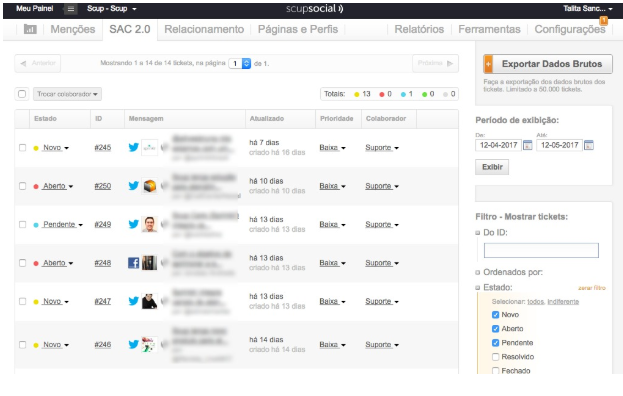Switch to the Ferramentas tab
Screen dimensions: 623x396
[490, 29]
